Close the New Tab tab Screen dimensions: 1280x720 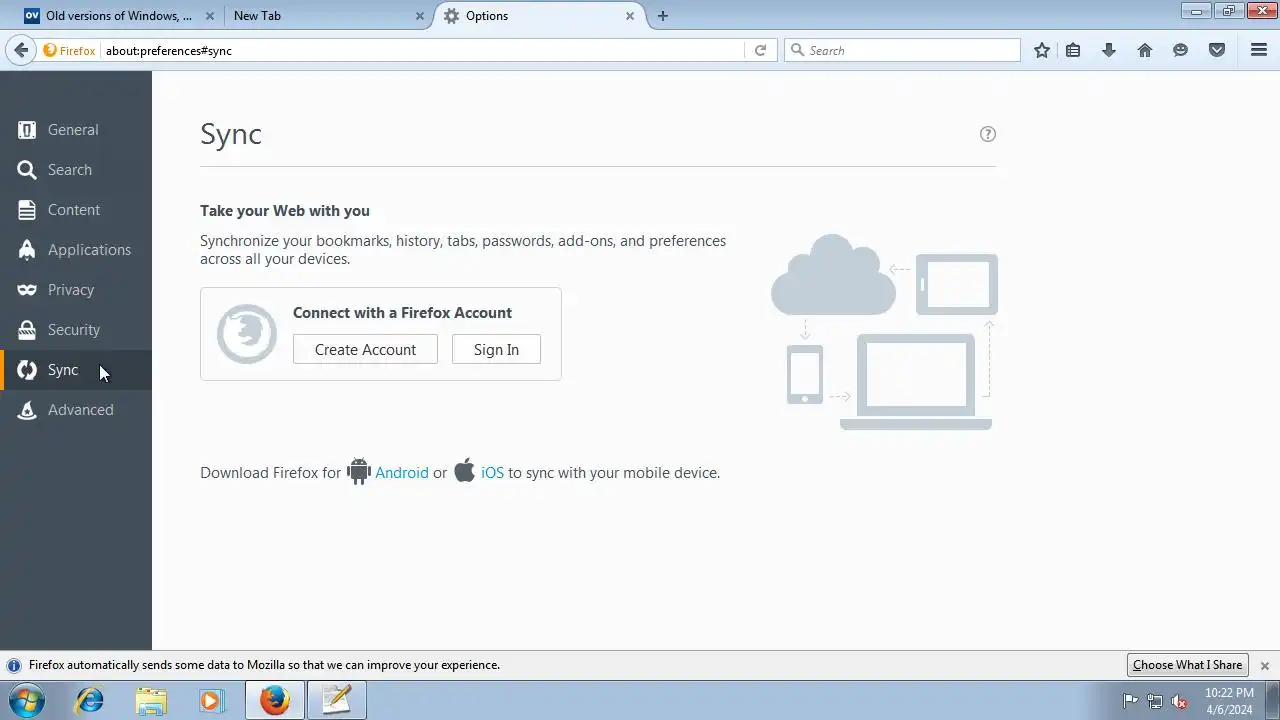(x=420, y=16)
